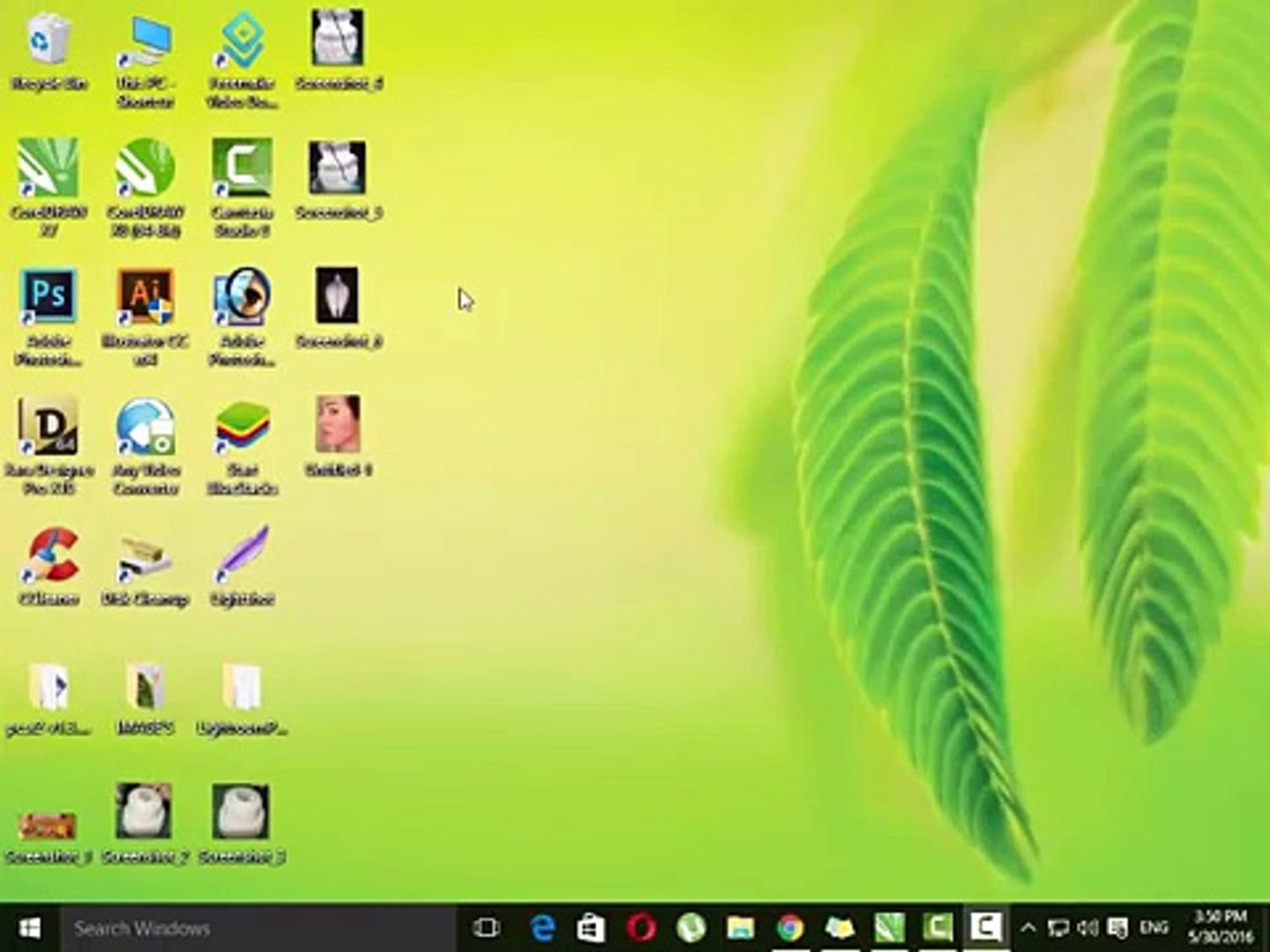The height and width of the screenshot is (952, 1270).
Task: Launch Google Chrome from the taskbar
Action: click(790, 927)
